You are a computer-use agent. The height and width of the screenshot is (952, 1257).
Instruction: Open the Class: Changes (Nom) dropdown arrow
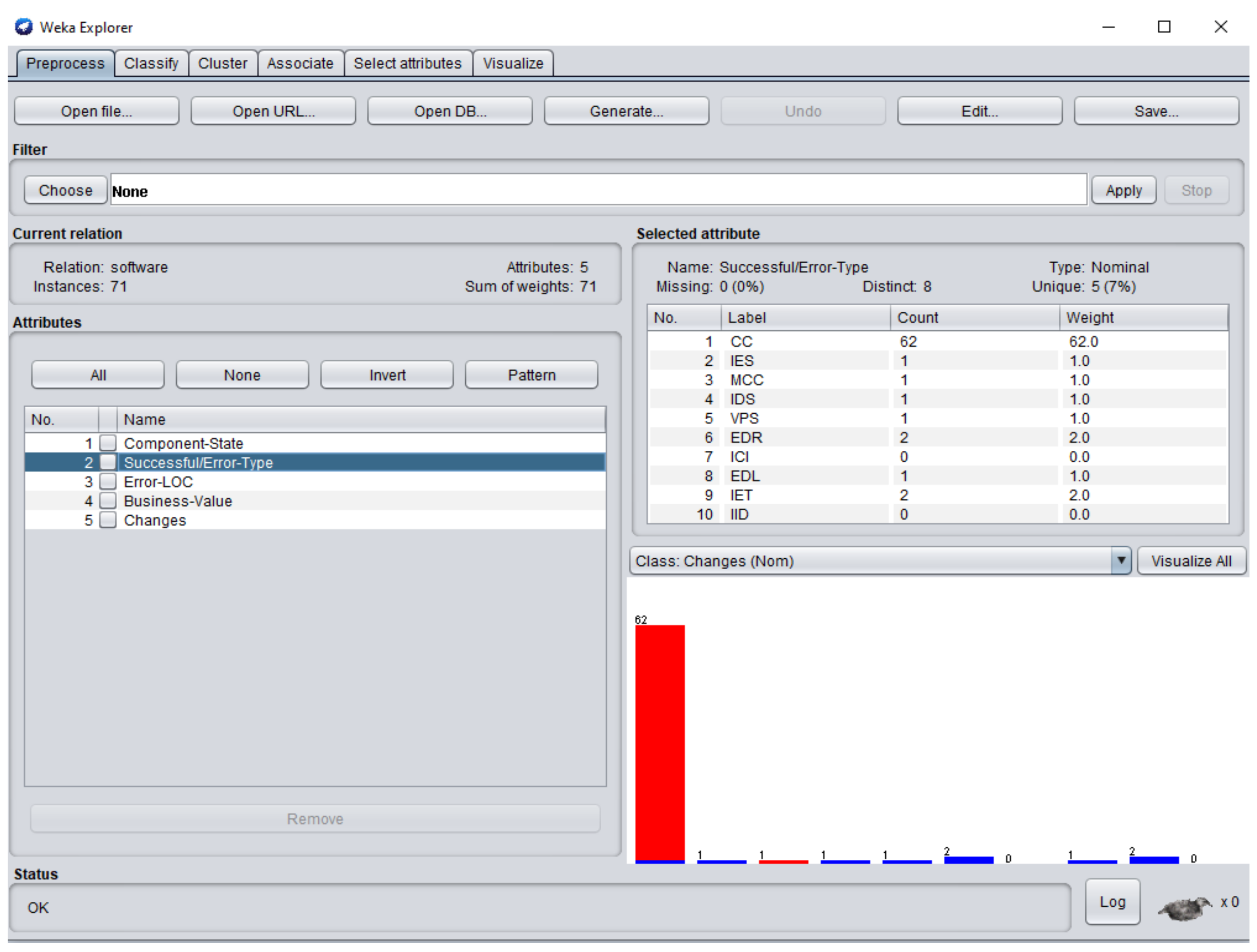(x=1121, y=561)
